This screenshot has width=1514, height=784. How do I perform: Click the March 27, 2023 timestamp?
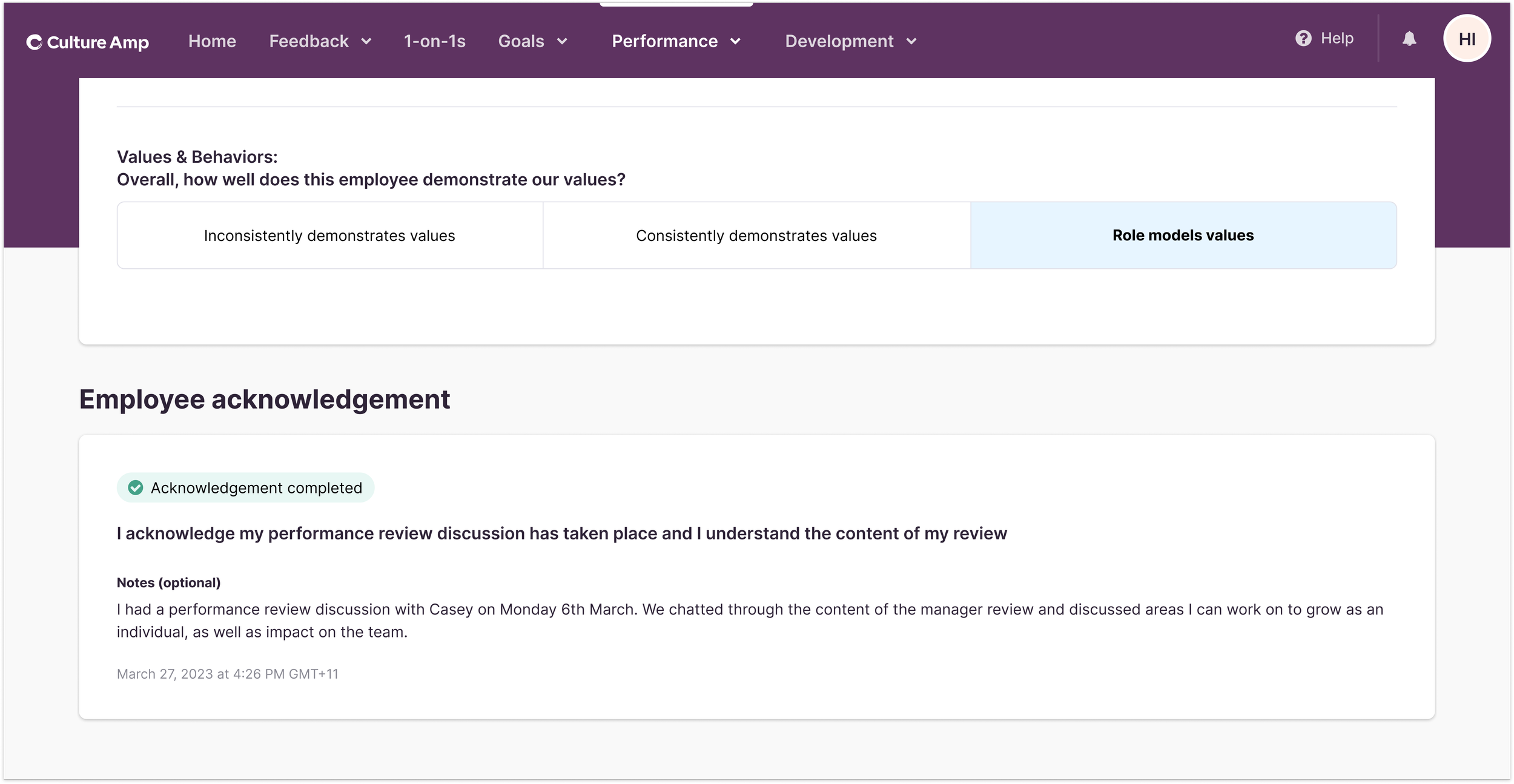click(227, 674)
